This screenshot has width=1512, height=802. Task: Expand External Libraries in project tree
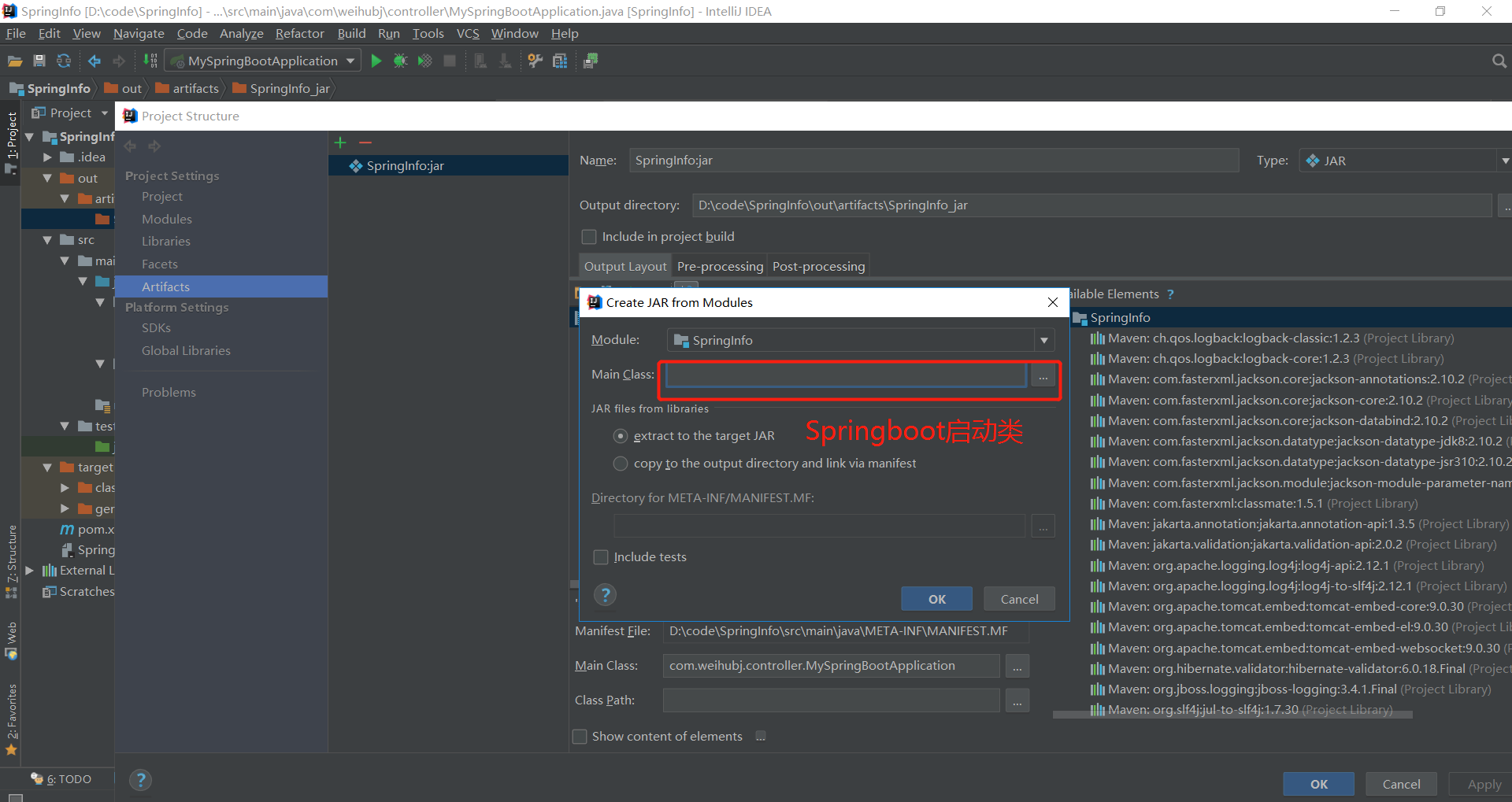(x=29, y=571)
